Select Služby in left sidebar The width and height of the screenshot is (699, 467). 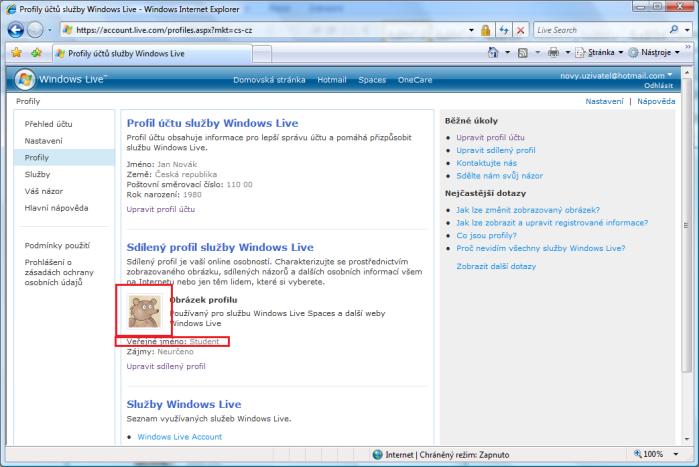click(x=37, y=174)
